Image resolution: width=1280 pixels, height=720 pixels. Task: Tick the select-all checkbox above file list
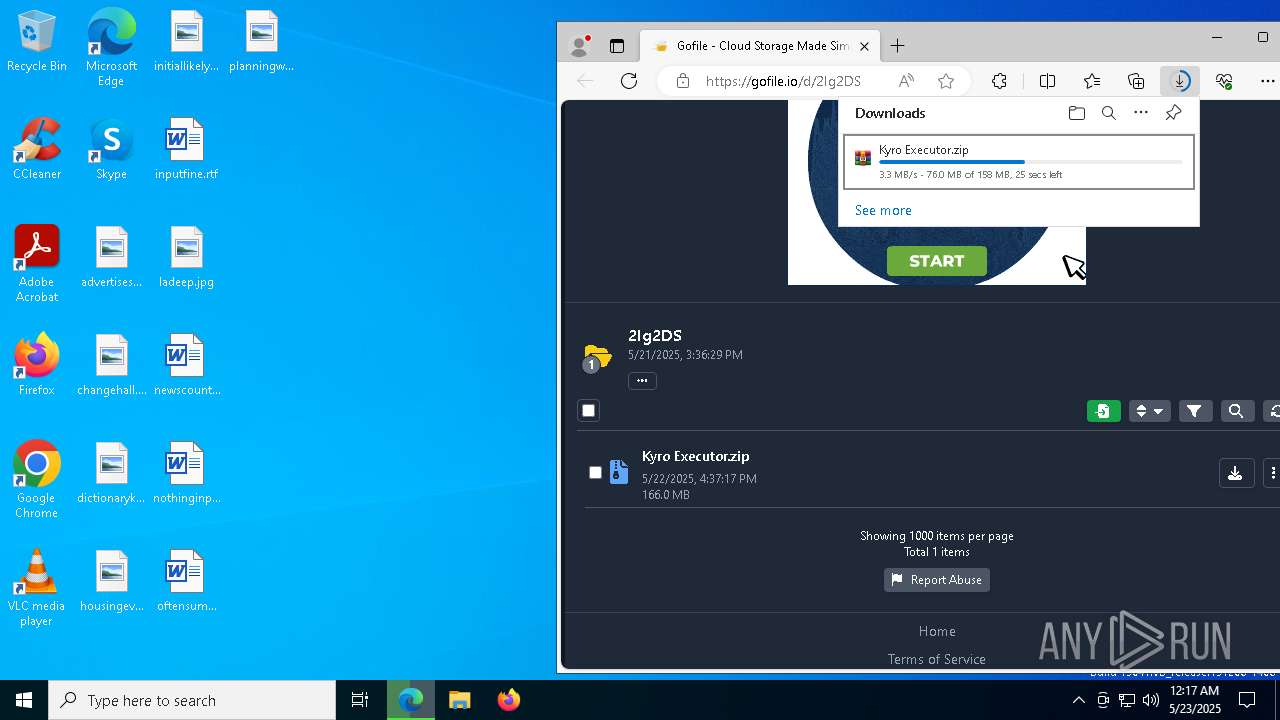(x=589, y=411)
